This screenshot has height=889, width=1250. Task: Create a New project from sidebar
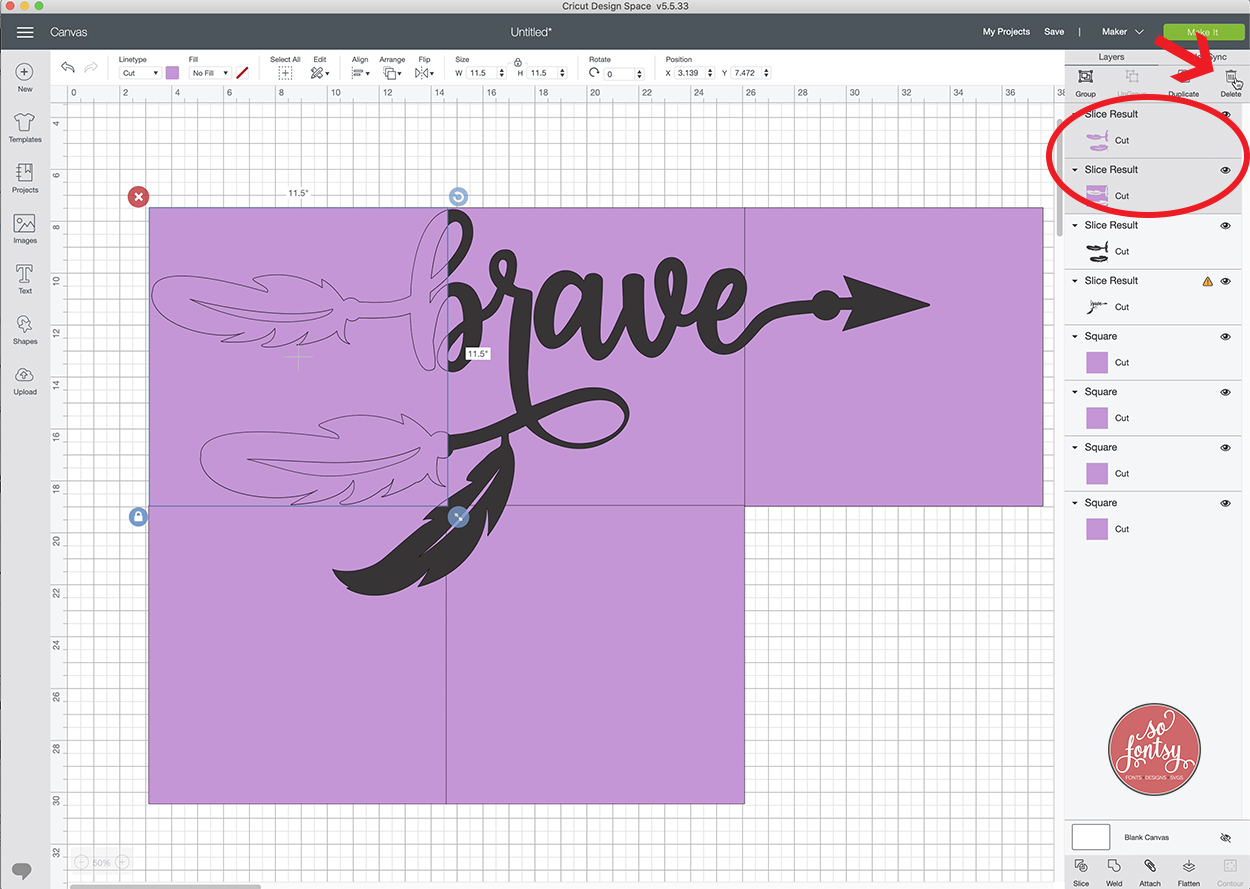point(25,77)
